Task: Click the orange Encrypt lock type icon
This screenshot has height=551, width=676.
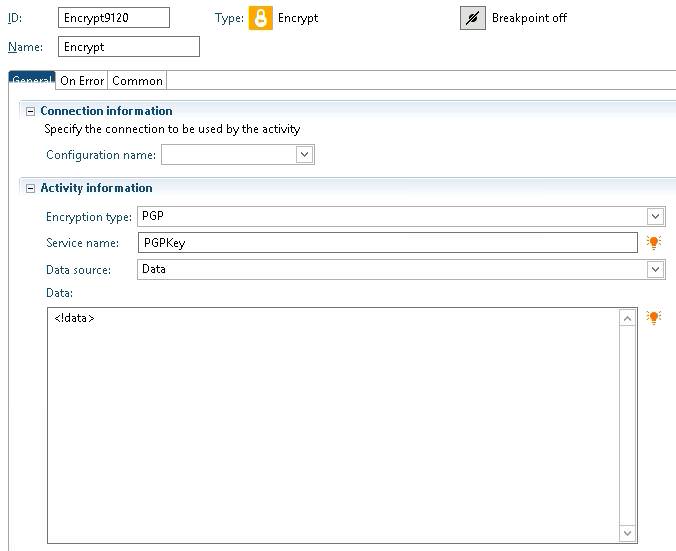Action: coord(260,18)
